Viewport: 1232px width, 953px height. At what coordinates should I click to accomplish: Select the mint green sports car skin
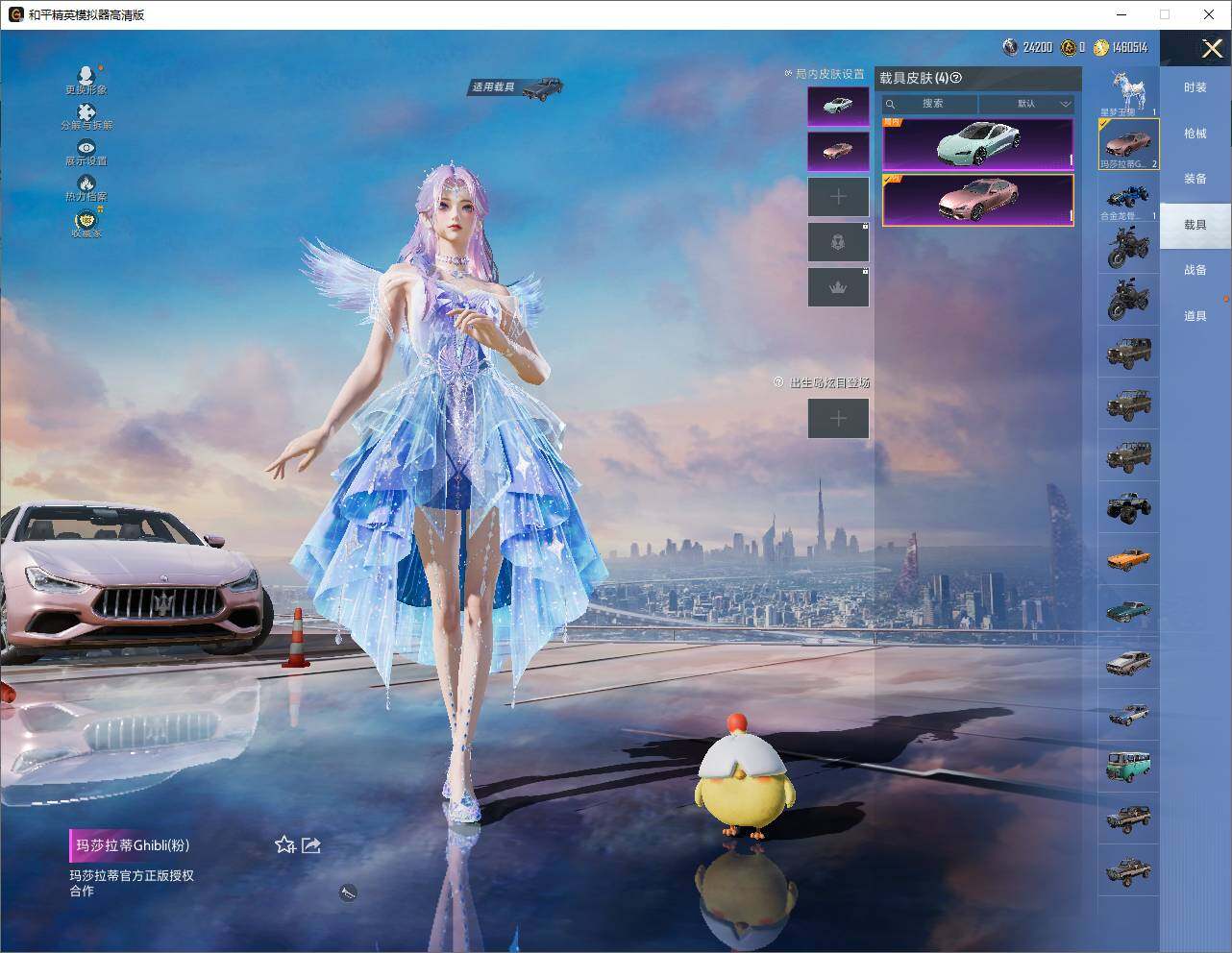[977, 144]
